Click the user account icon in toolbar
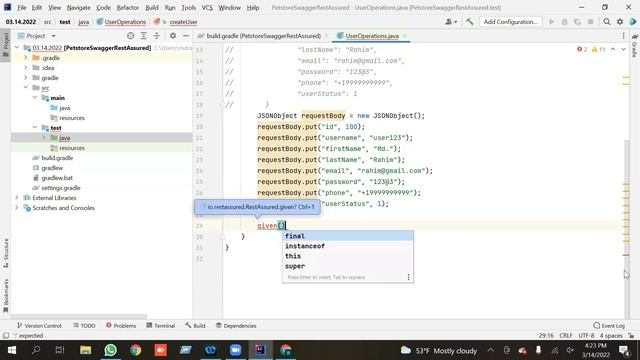 click(451, 22)
